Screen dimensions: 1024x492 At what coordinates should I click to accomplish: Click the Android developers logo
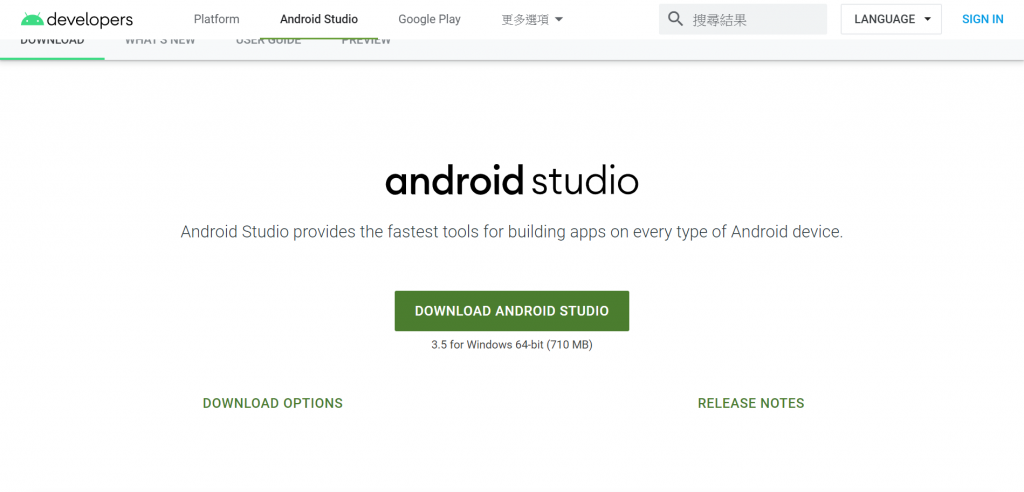click(76, 20)
